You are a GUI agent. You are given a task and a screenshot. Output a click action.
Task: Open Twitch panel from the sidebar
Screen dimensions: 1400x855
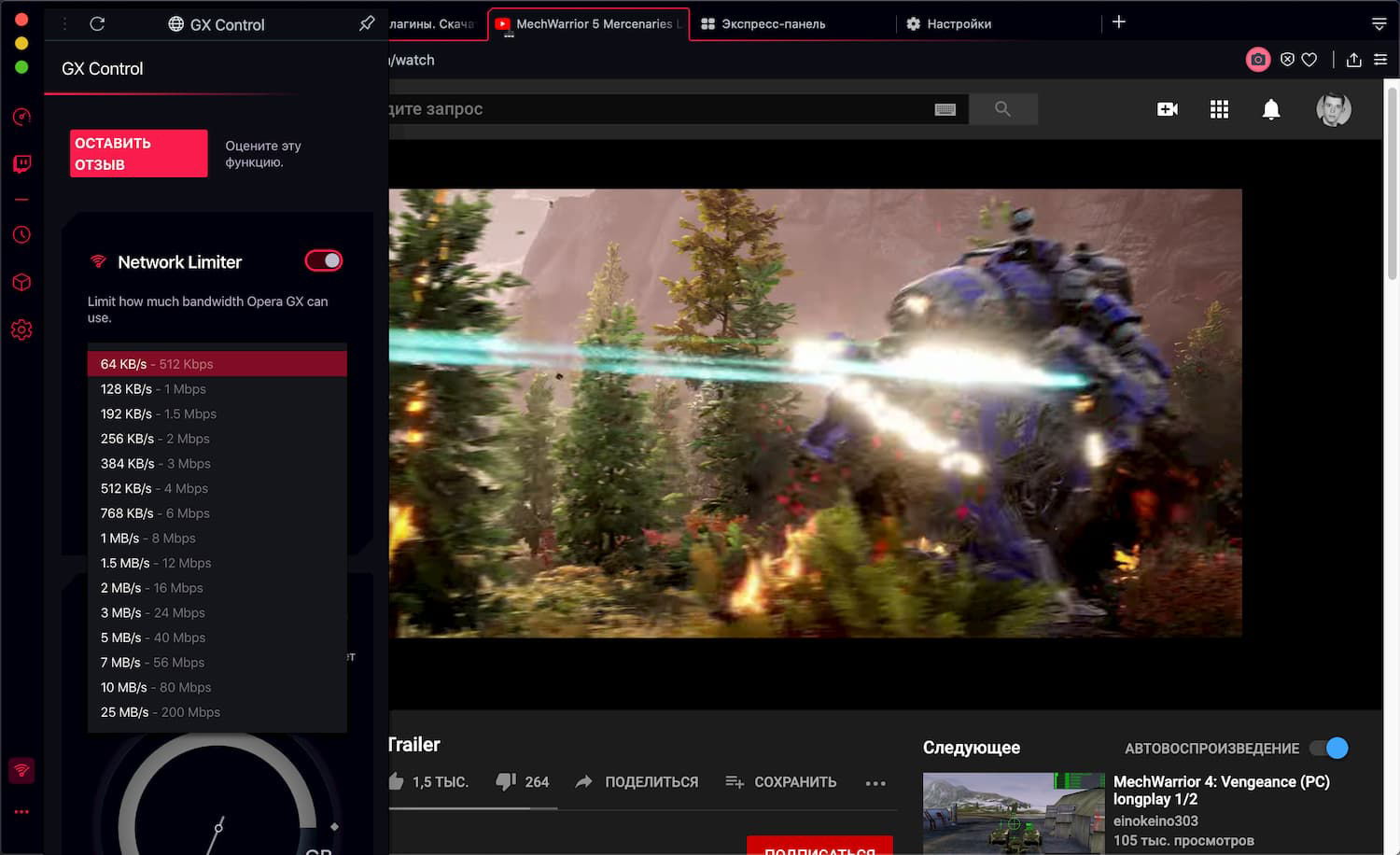tap(21, 164)
